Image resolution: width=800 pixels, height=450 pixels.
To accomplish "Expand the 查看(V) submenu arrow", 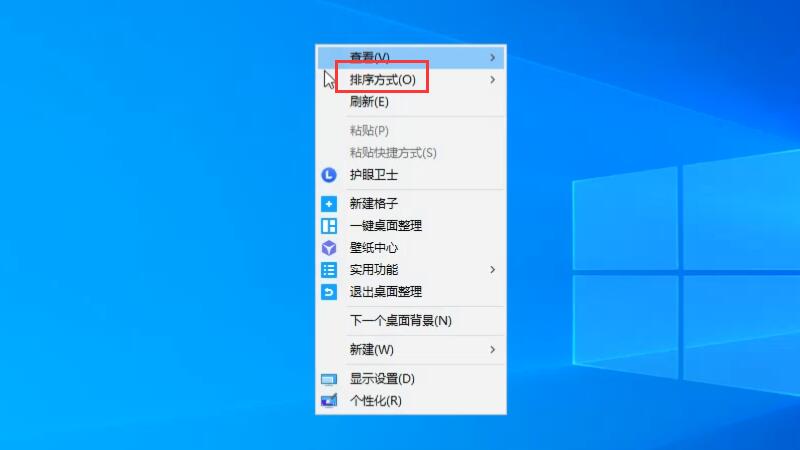I will coord(492,57).
